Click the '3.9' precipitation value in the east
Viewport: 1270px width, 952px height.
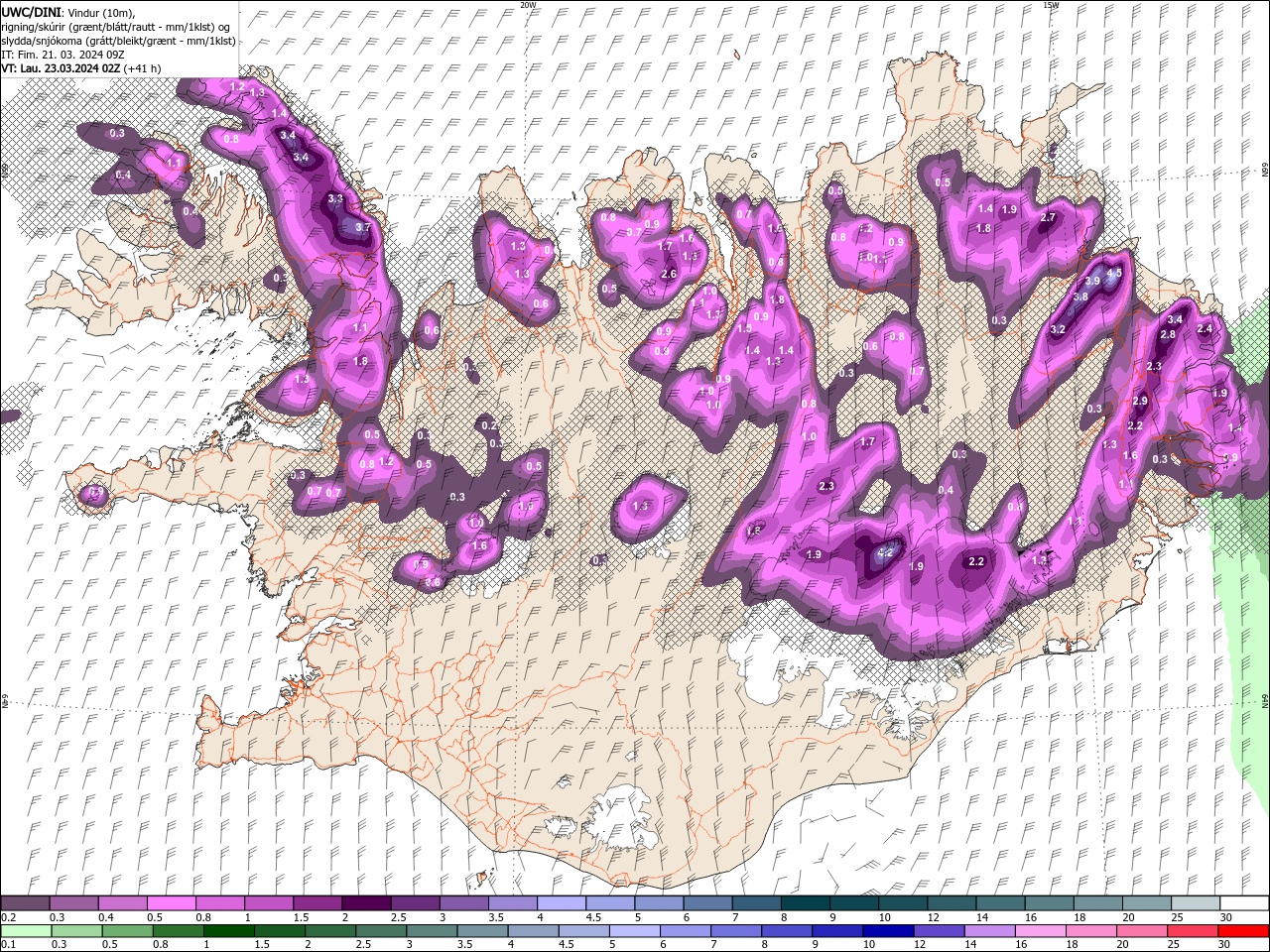1093,282
